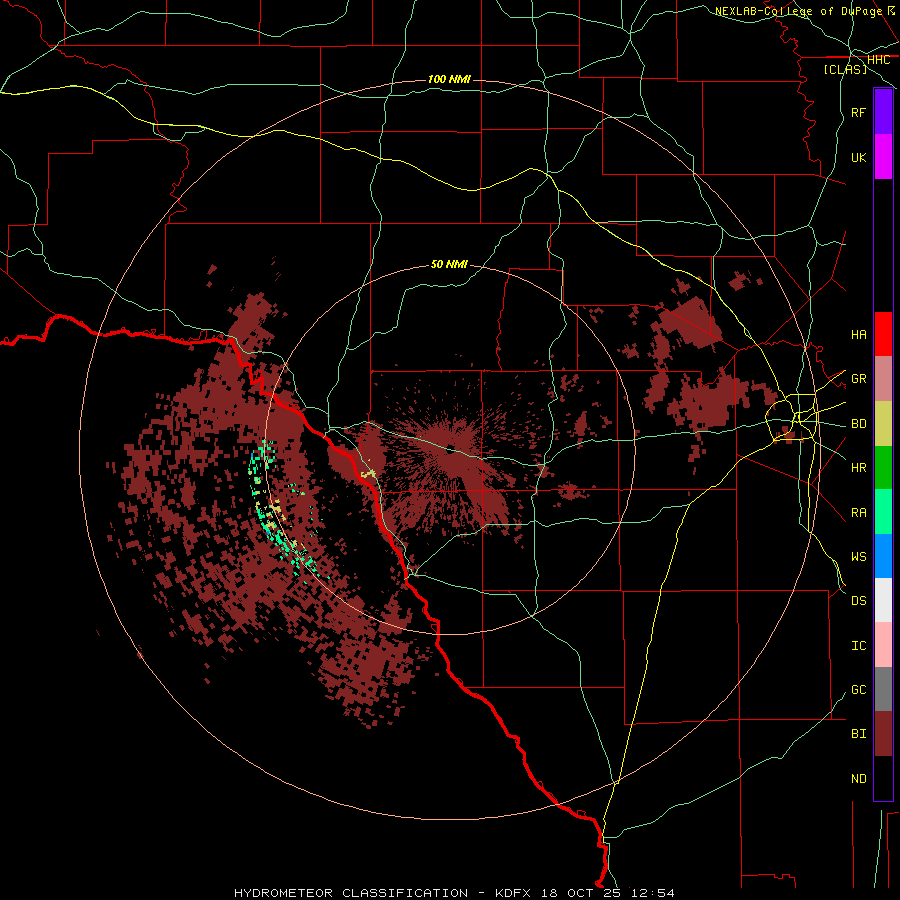Screen dimensions: 900x900
Task: Click the light green RA swatch
Action: click(x=883, y=512)
